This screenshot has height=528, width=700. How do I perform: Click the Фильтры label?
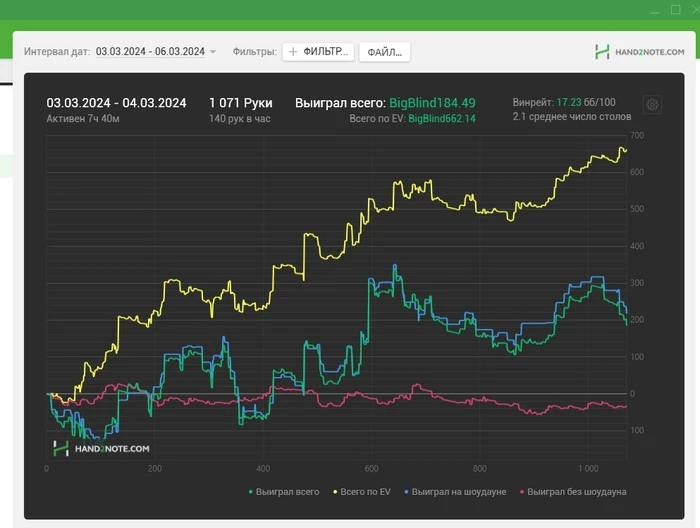pyautogui.click(x=254, y=52)
